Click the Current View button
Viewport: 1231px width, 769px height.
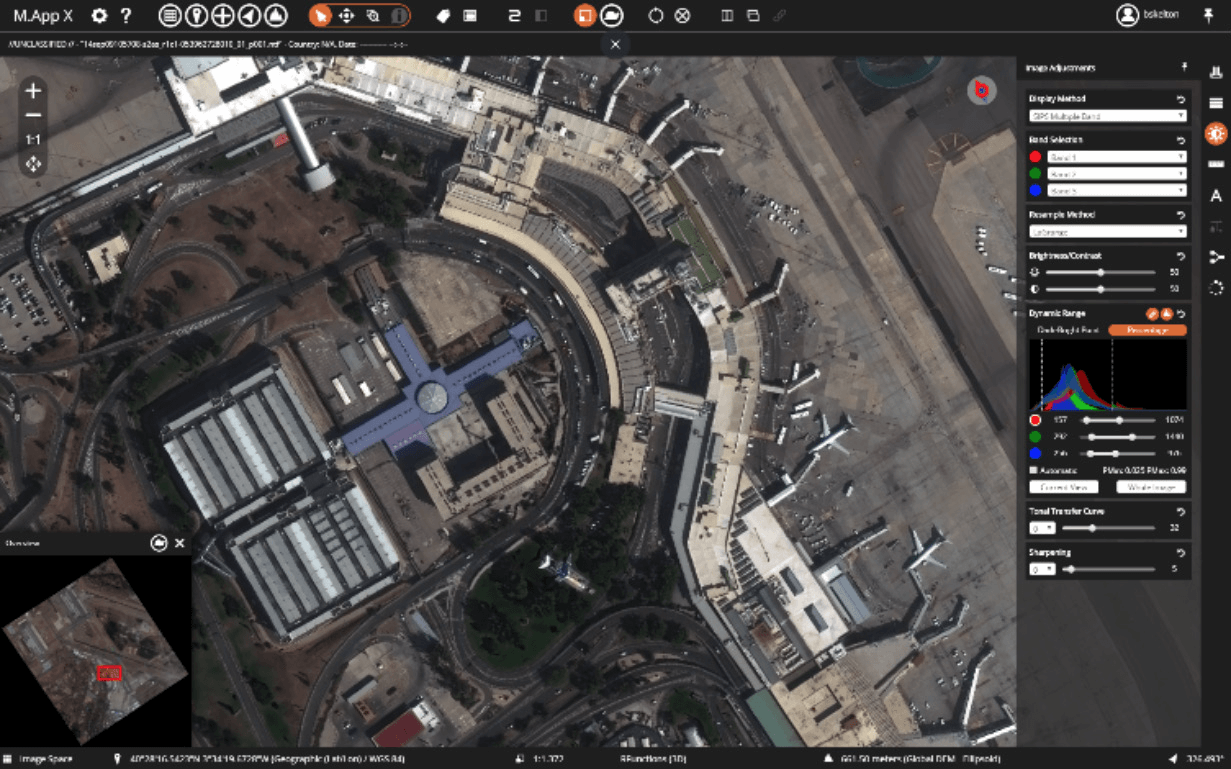click(x=1062, y=487)
